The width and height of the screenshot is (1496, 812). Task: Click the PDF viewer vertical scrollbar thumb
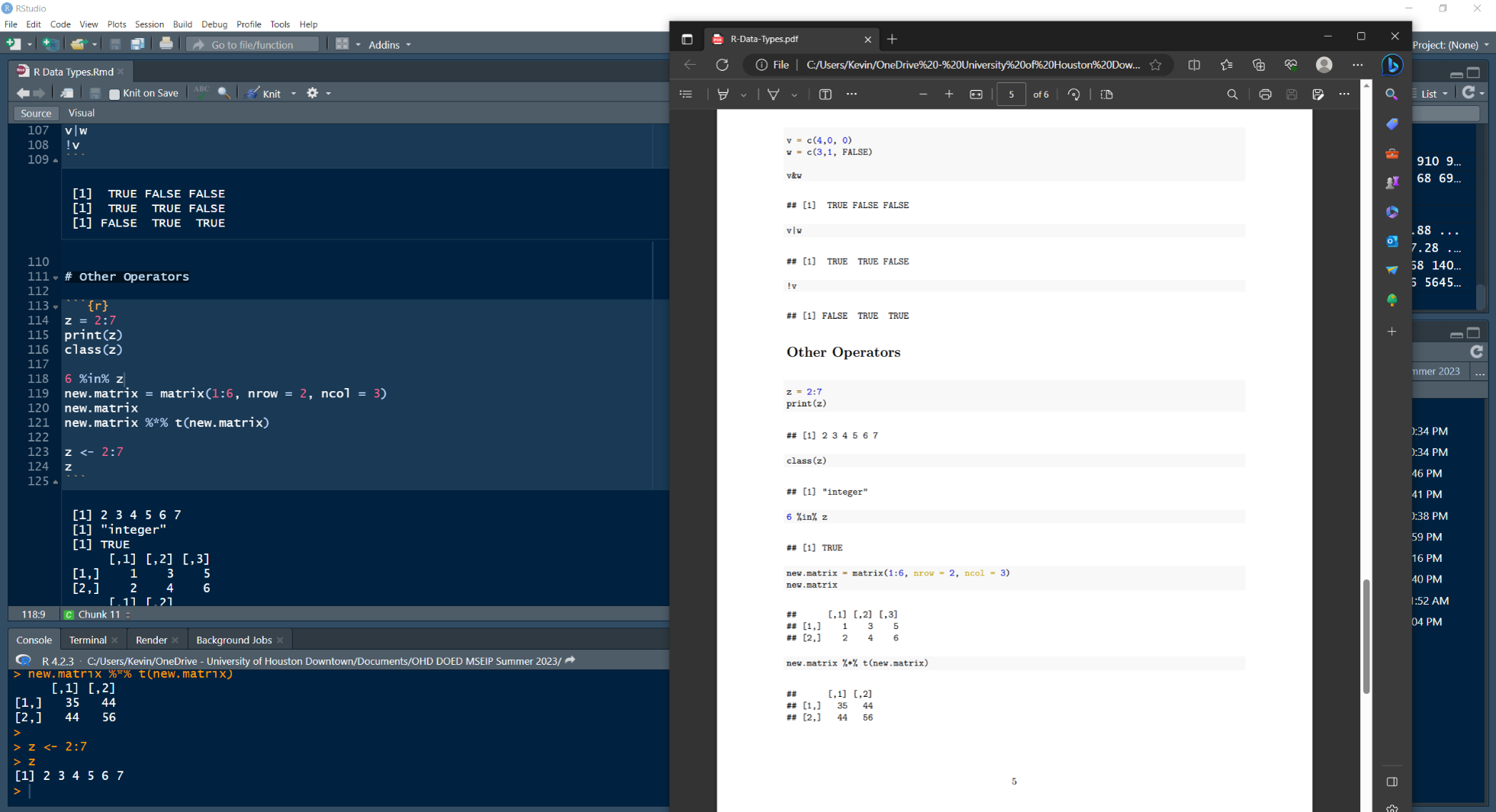coord(1366,636)
